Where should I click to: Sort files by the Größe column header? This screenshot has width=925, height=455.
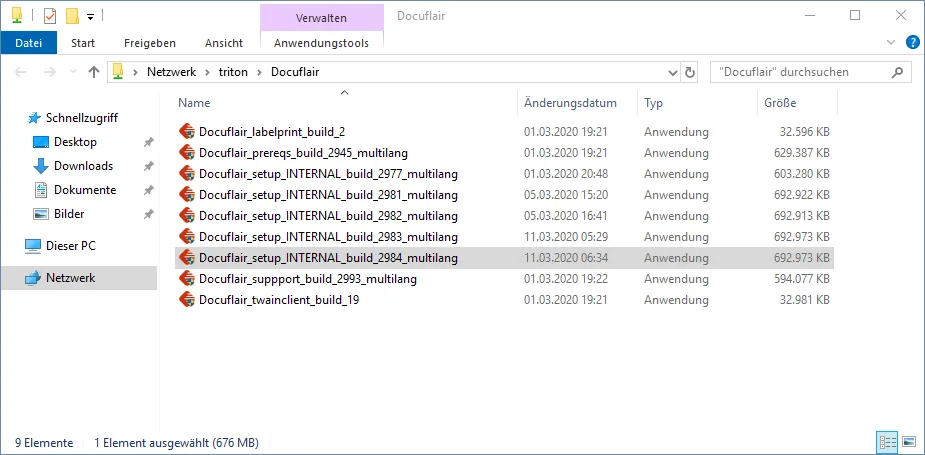(x=780, y=103)
